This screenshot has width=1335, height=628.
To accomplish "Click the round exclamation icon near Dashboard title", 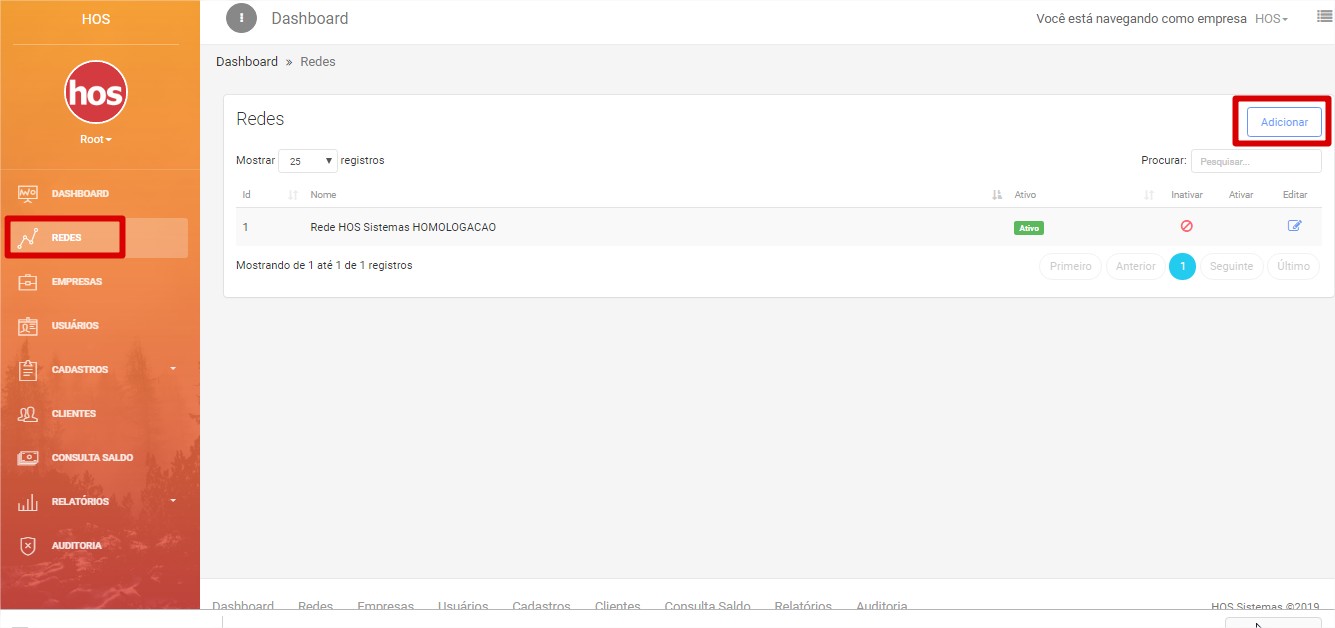I will (241, 18).
